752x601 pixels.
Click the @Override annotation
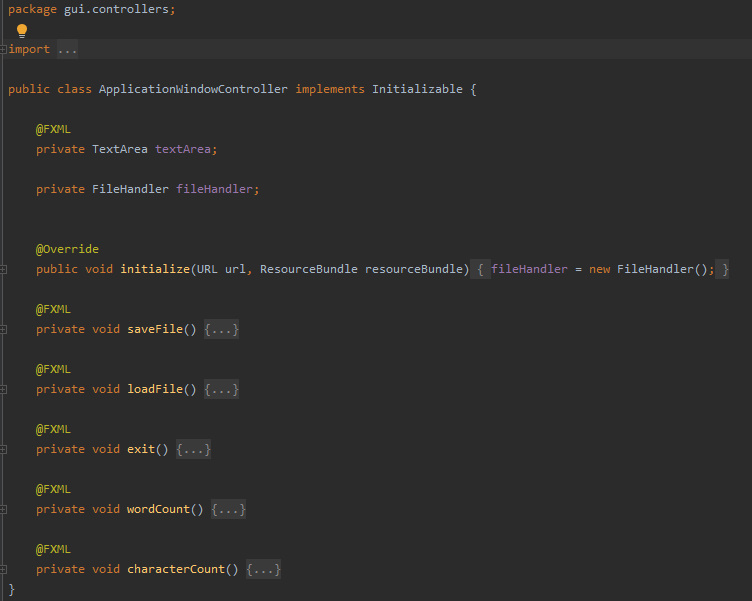tap(67, 249)
